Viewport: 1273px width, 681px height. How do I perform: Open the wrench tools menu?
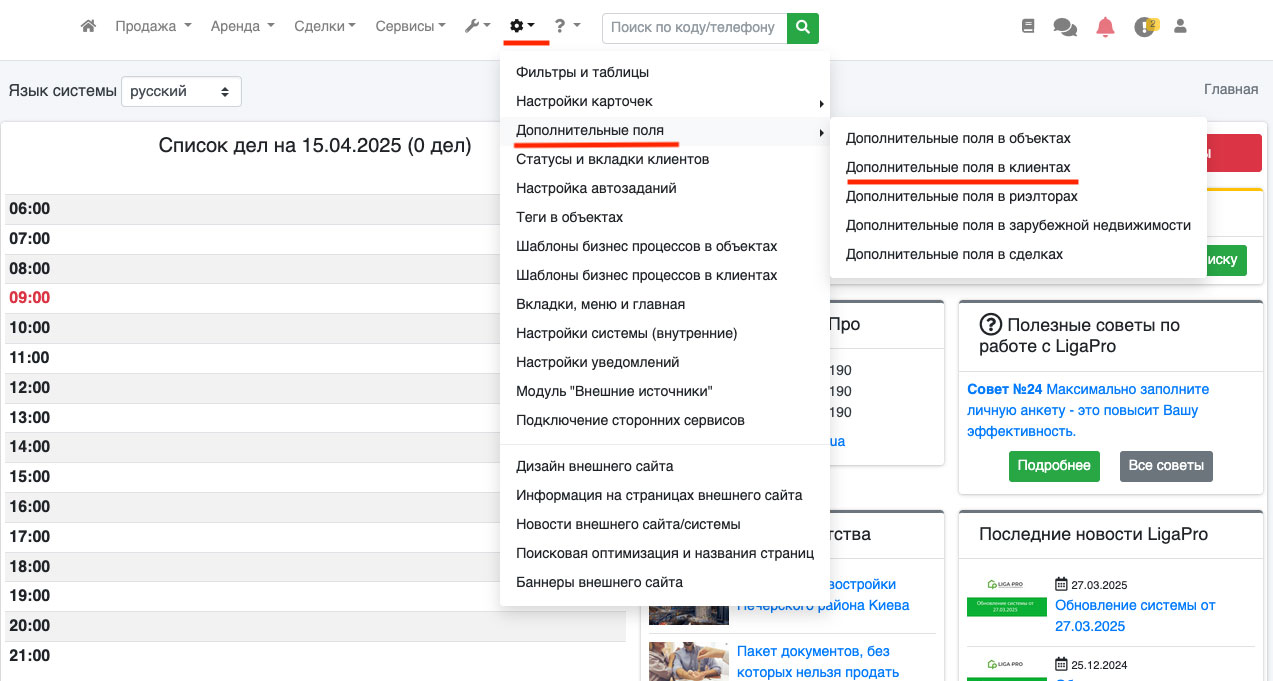pos(477,27)
